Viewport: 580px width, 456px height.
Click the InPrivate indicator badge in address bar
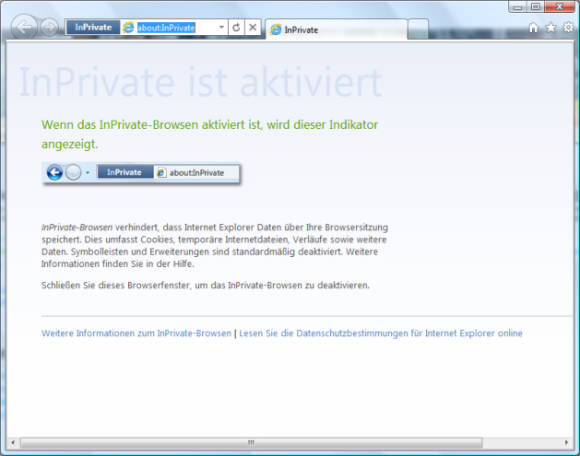pos(93,27)
